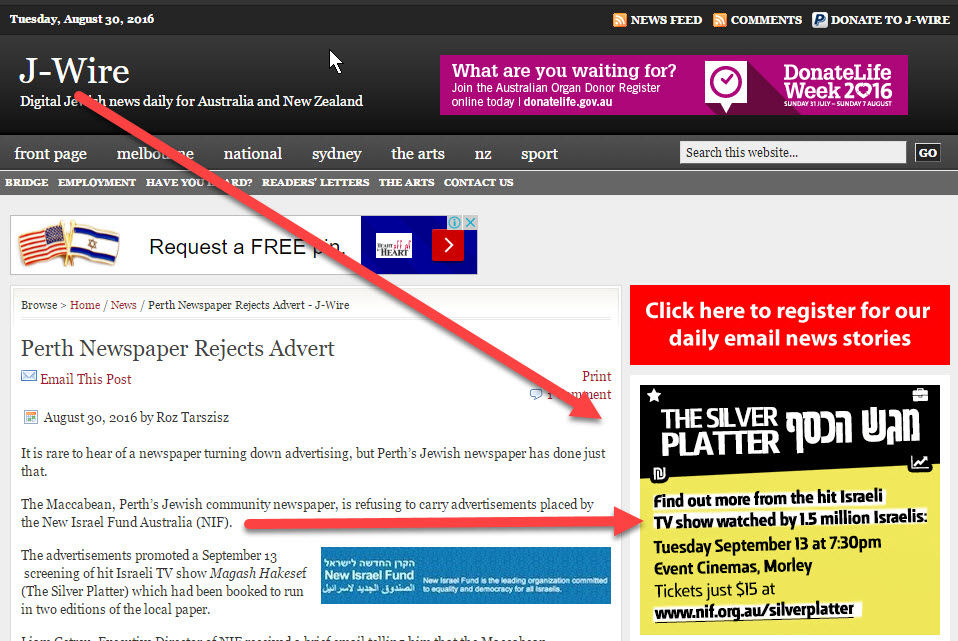Image resolution: width=958 pixels, height=641 pixels.
Task: Click the Comments RSS icon
Action: [720, 20]
